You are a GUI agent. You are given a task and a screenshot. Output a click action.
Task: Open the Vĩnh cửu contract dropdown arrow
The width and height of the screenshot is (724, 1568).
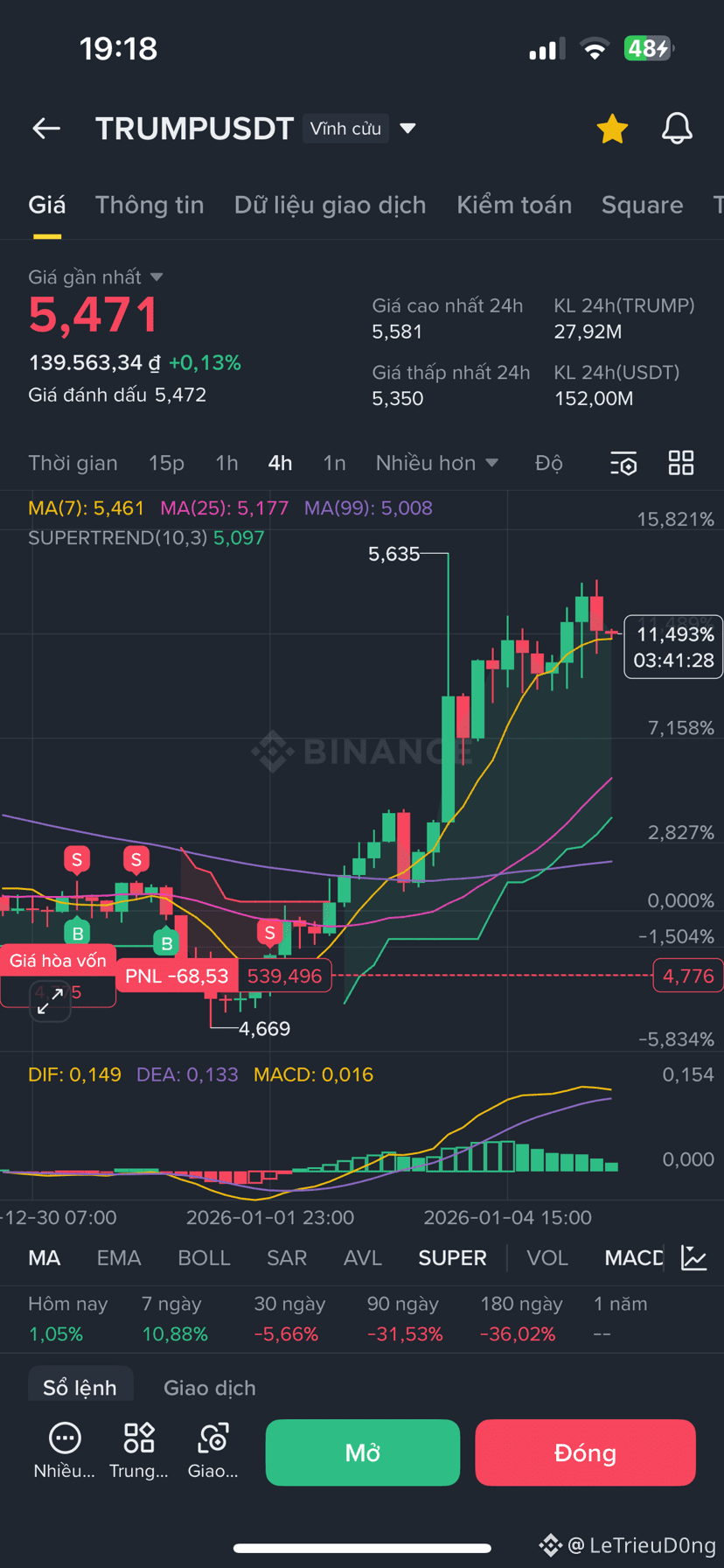click(407, 129)
